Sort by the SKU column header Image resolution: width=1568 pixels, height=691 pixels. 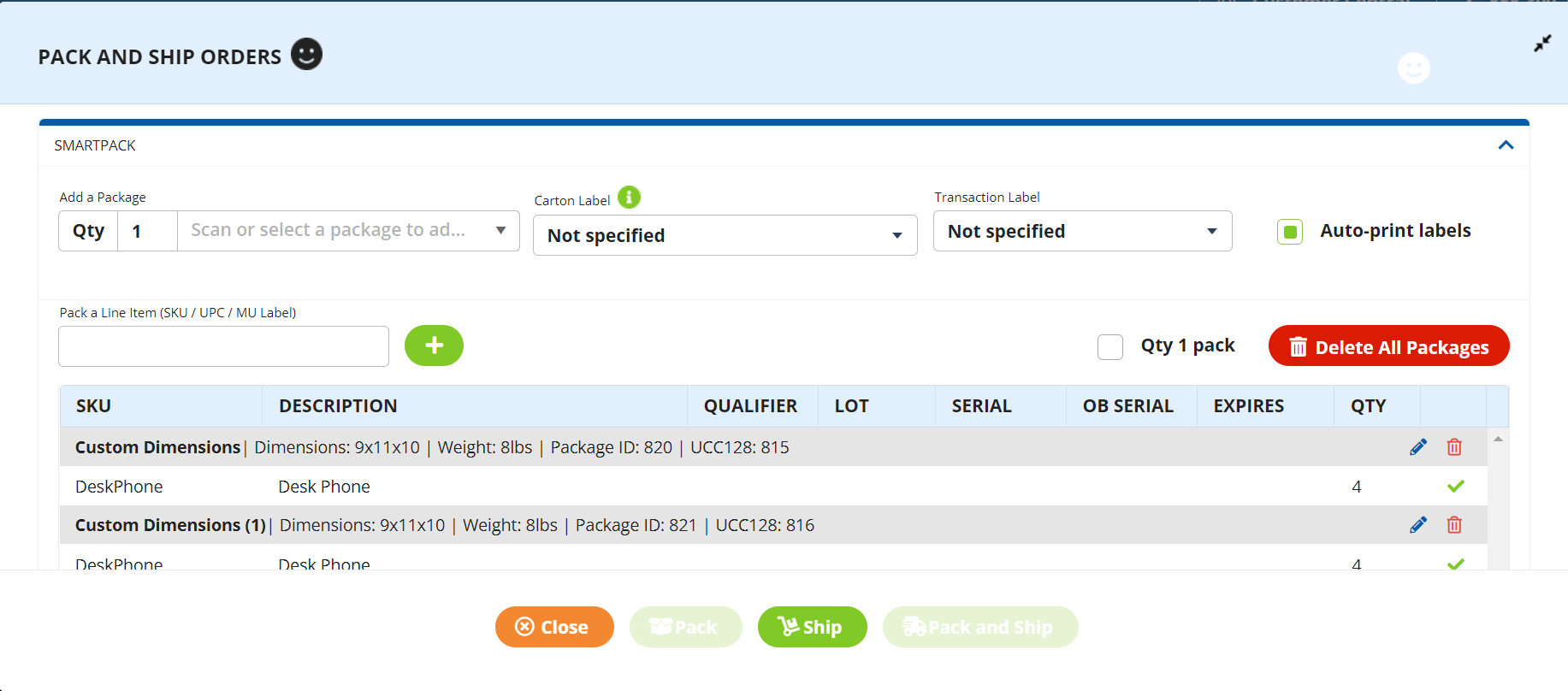coord(94,406)
